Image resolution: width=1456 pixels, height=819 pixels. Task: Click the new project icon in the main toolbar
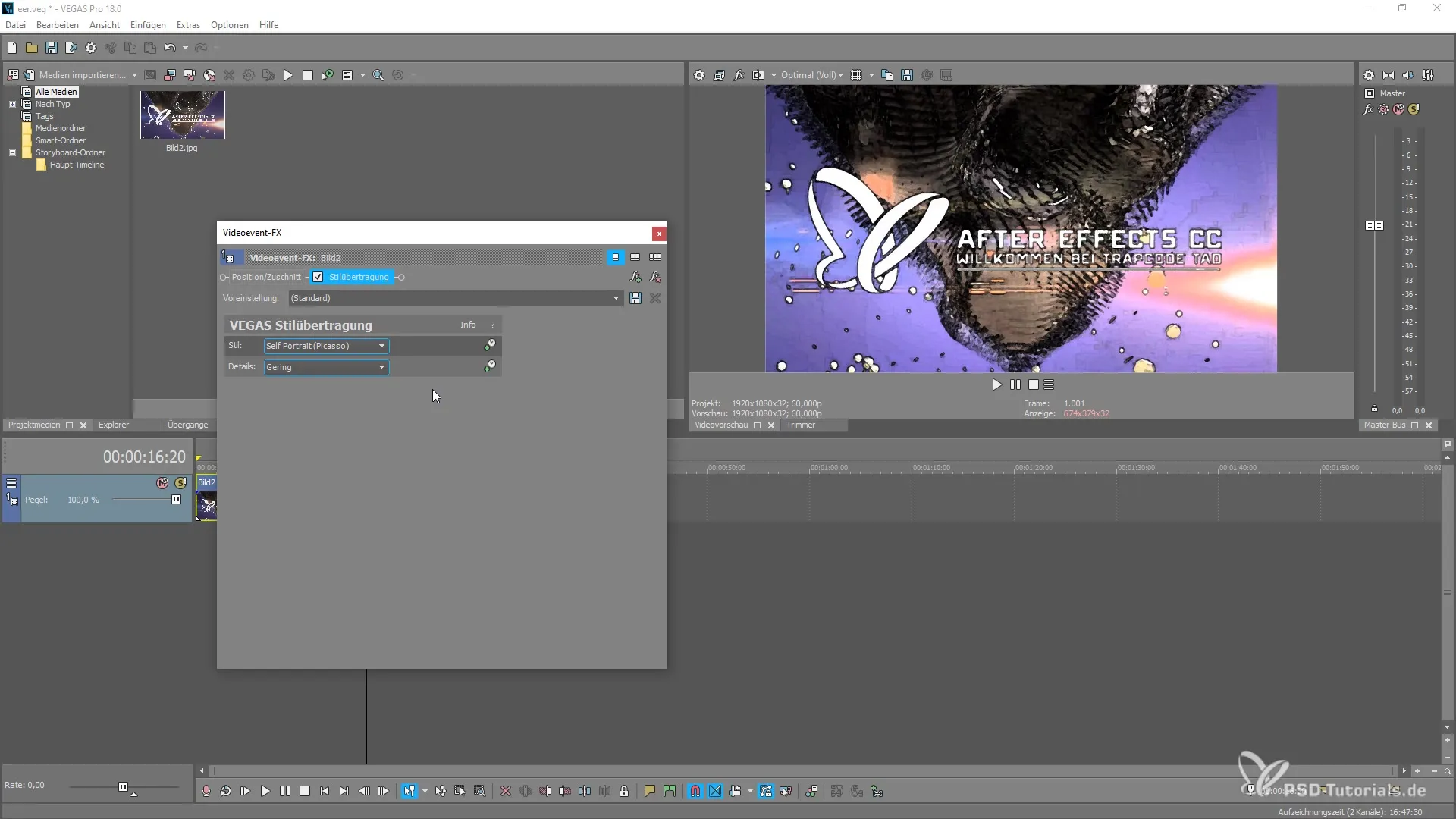pos(12,48)
